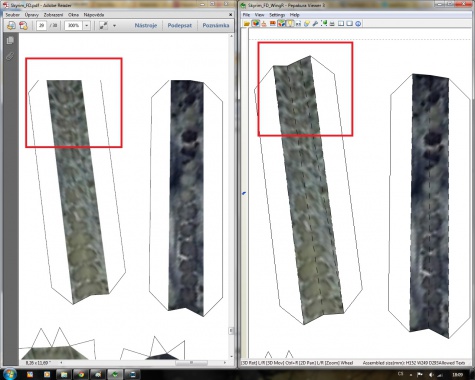Click the second Adobe Reader toolbar icon, red PDF
Viewport: 475px width, 380px height.
click(x=23, y=25)
